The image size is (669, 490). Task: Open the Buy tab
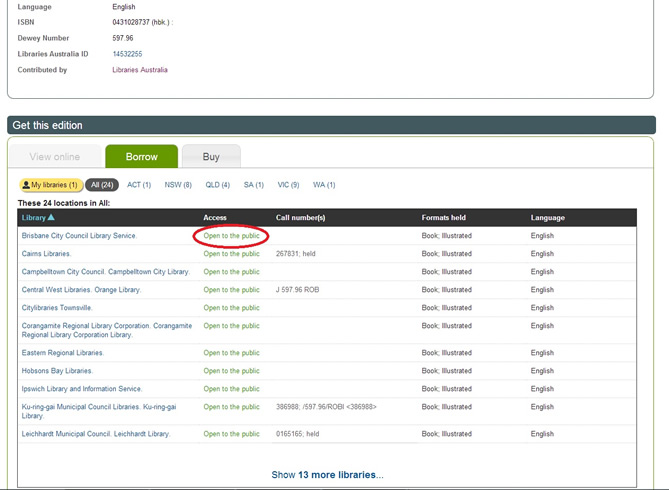pos(211,157)
